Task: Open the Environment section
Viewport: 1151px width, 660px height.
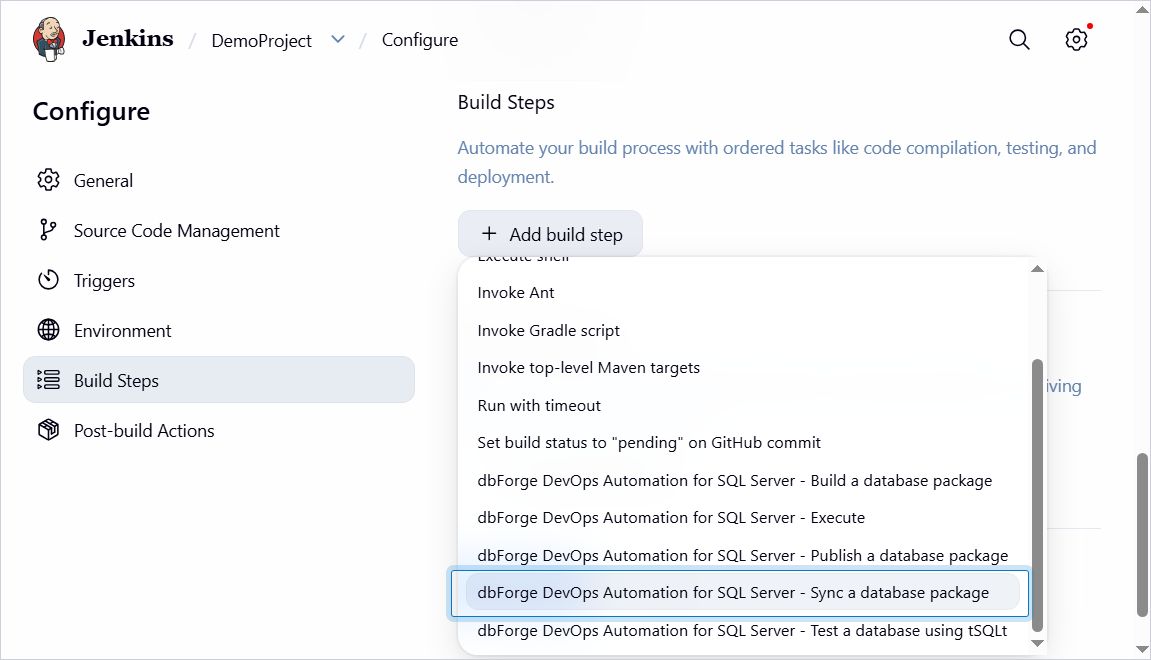Action: point(219,330)
